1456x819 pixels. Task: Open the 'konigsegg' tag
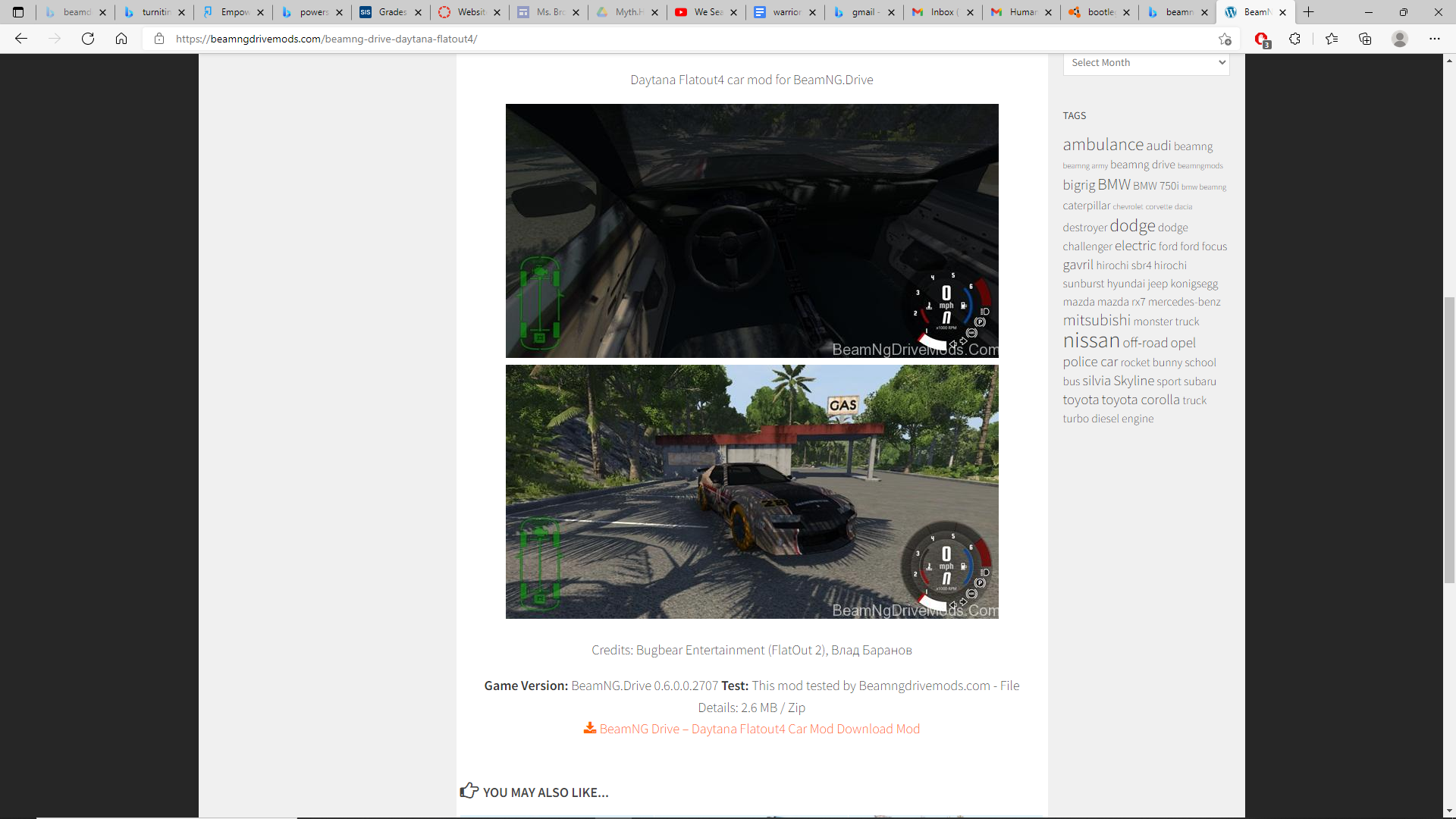(x=1194, y=284)
